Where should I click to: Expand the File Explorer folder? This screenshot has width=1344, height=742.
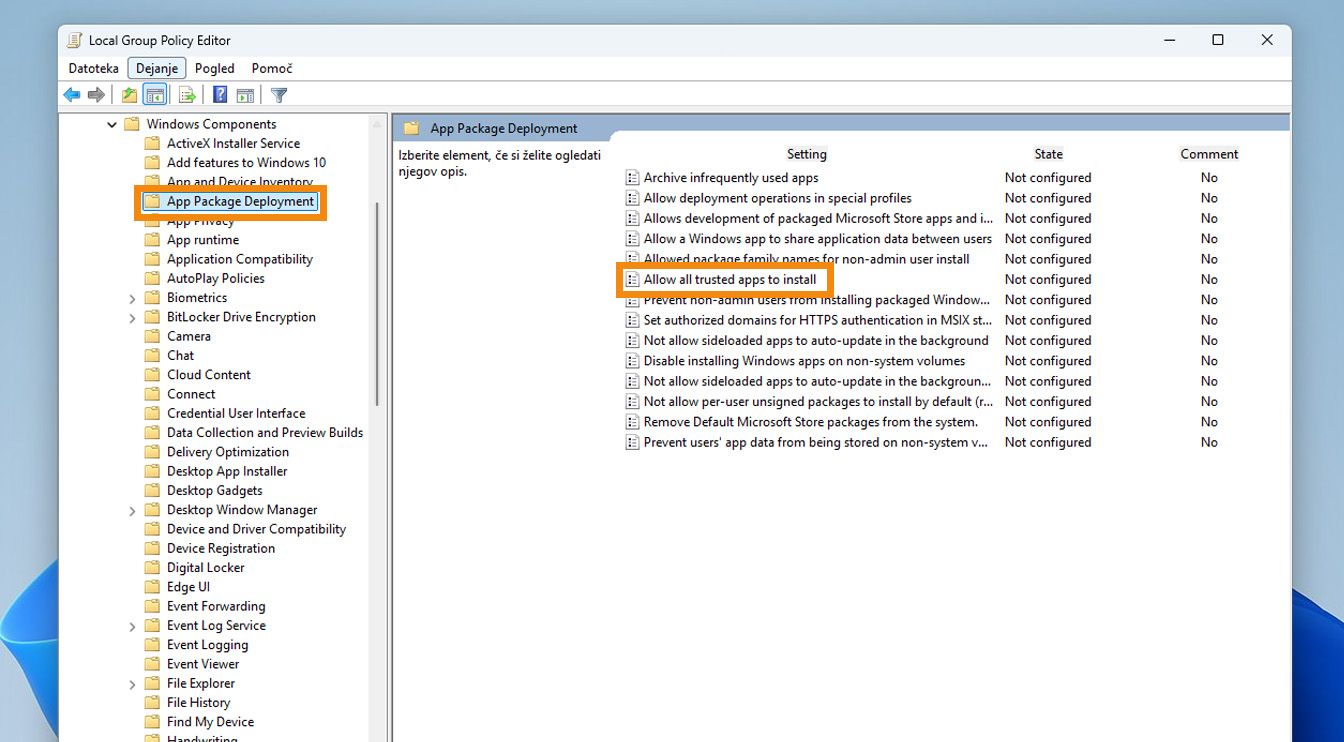tap(132, 684)
